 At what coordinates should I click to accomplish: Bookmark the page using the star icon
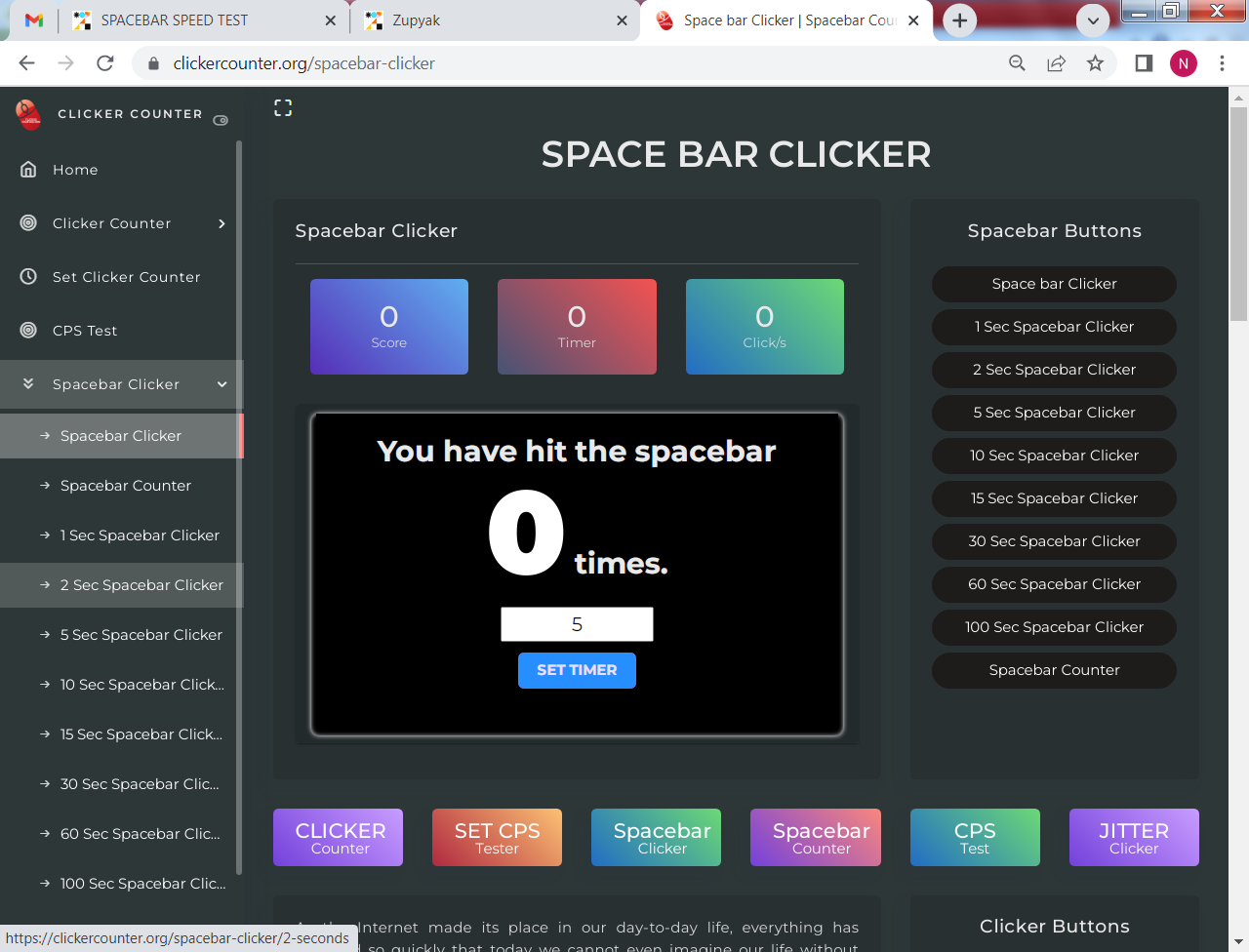1095,62
